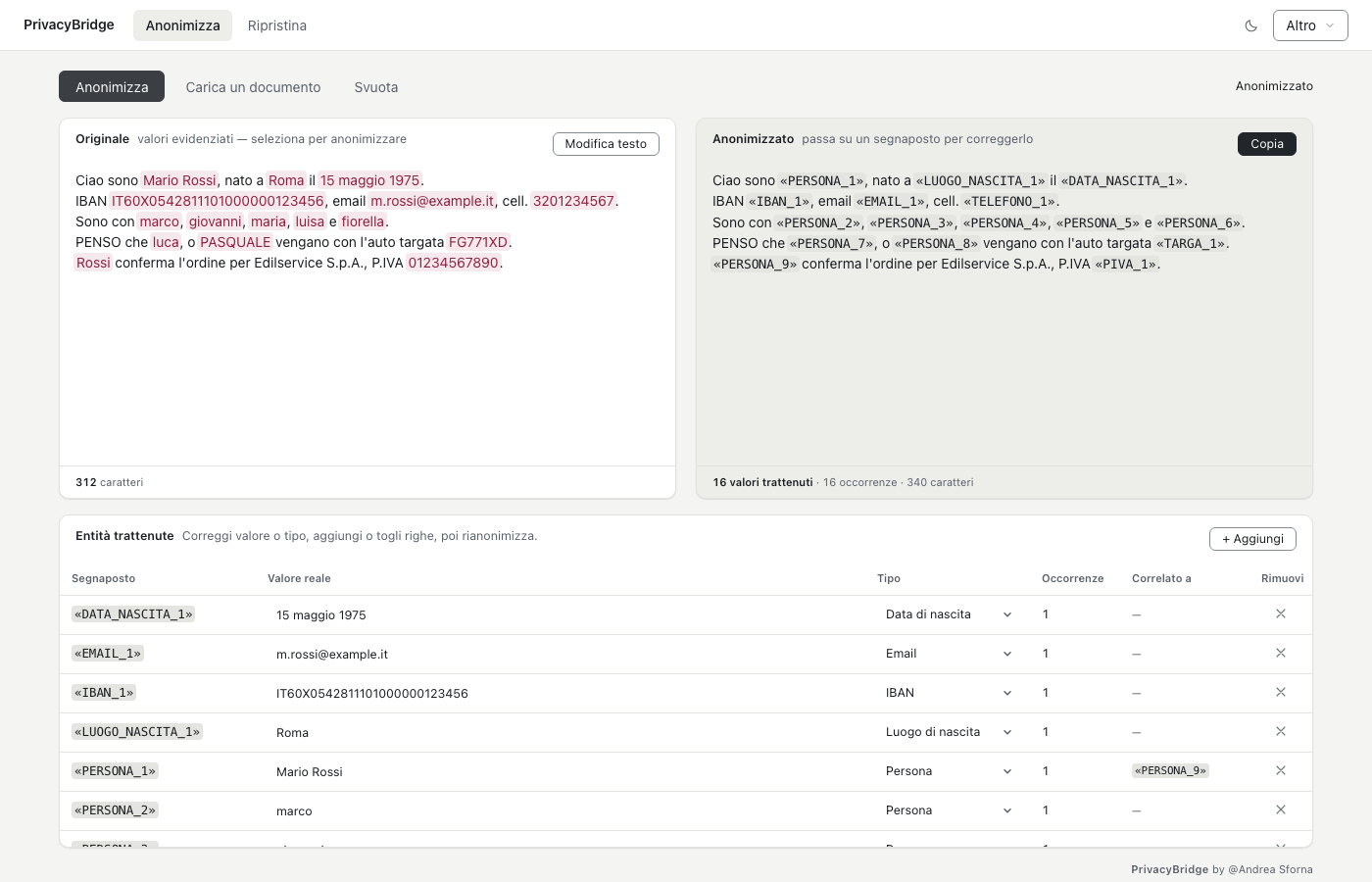Image resolution: width=1372 pixels, height=882 pixels.
Task: Open type dropdown for the IBAN row
Action: point(948,693)
